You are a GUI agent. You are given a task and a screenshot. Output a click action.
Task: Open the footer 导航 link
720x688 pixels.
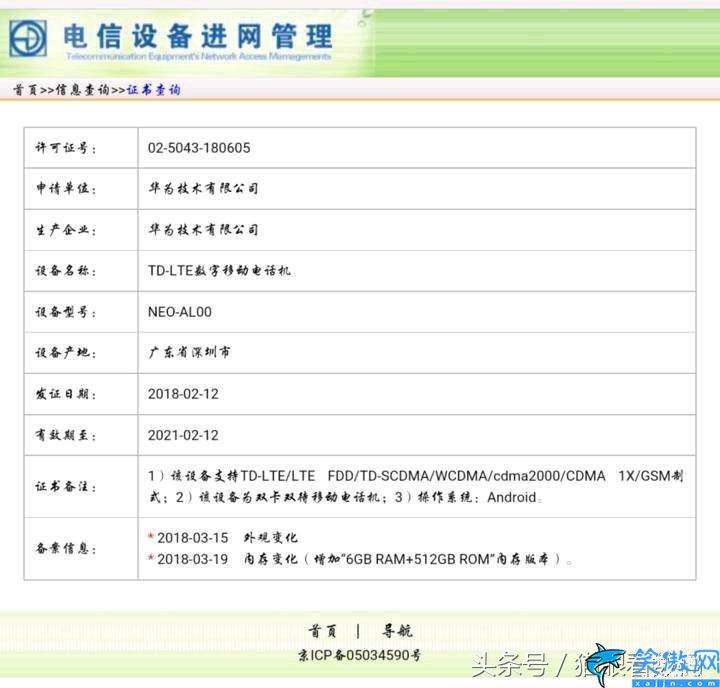(x=397, y=631)
